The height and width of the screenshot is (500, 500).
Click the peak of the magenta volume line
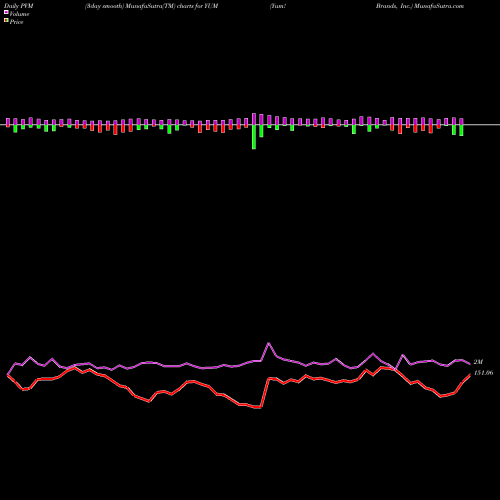269,343
